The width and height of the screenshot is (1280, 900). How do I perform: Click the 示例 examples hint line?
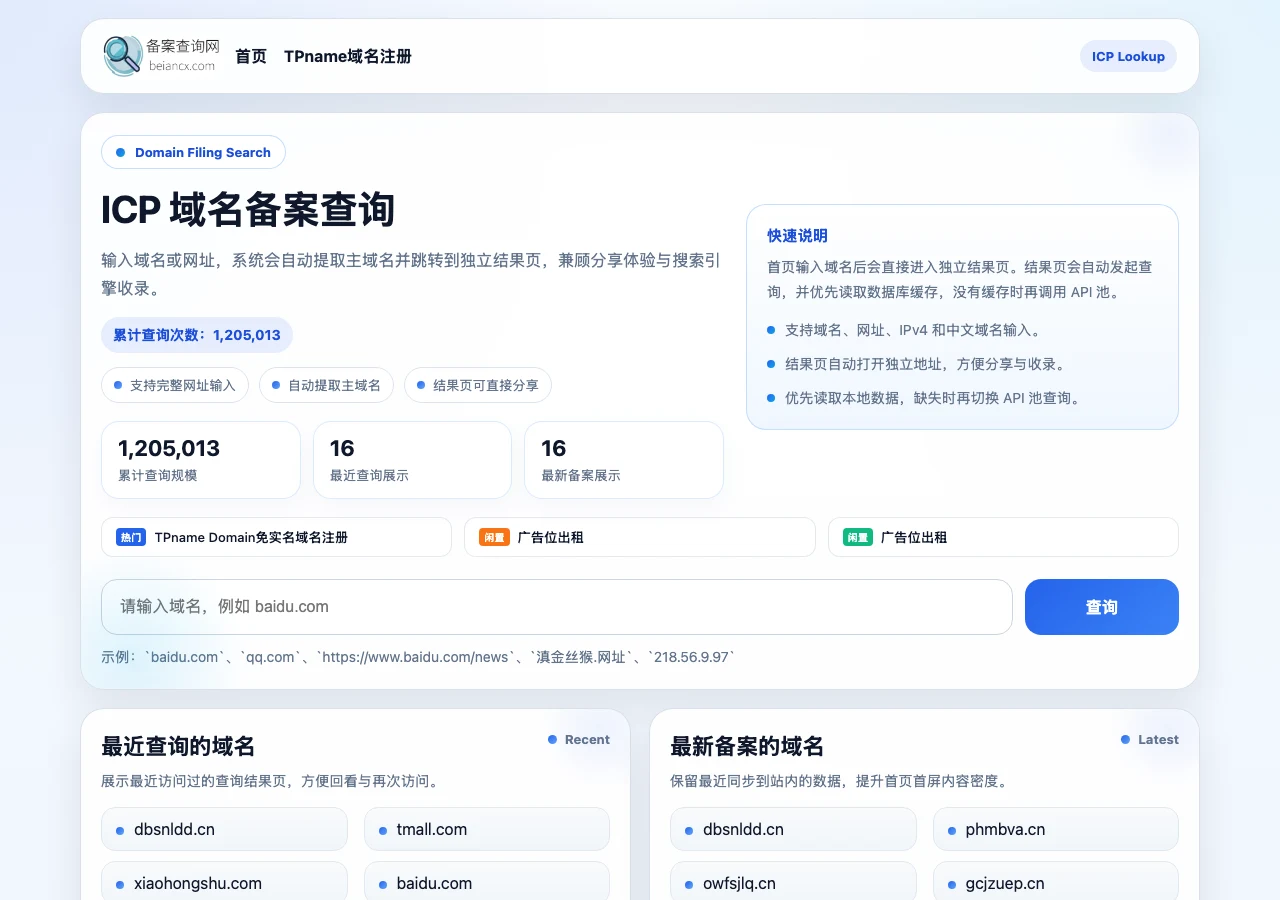[418, 657]
